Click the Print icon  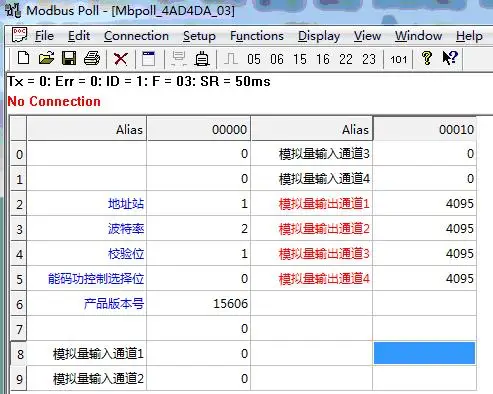92,58
